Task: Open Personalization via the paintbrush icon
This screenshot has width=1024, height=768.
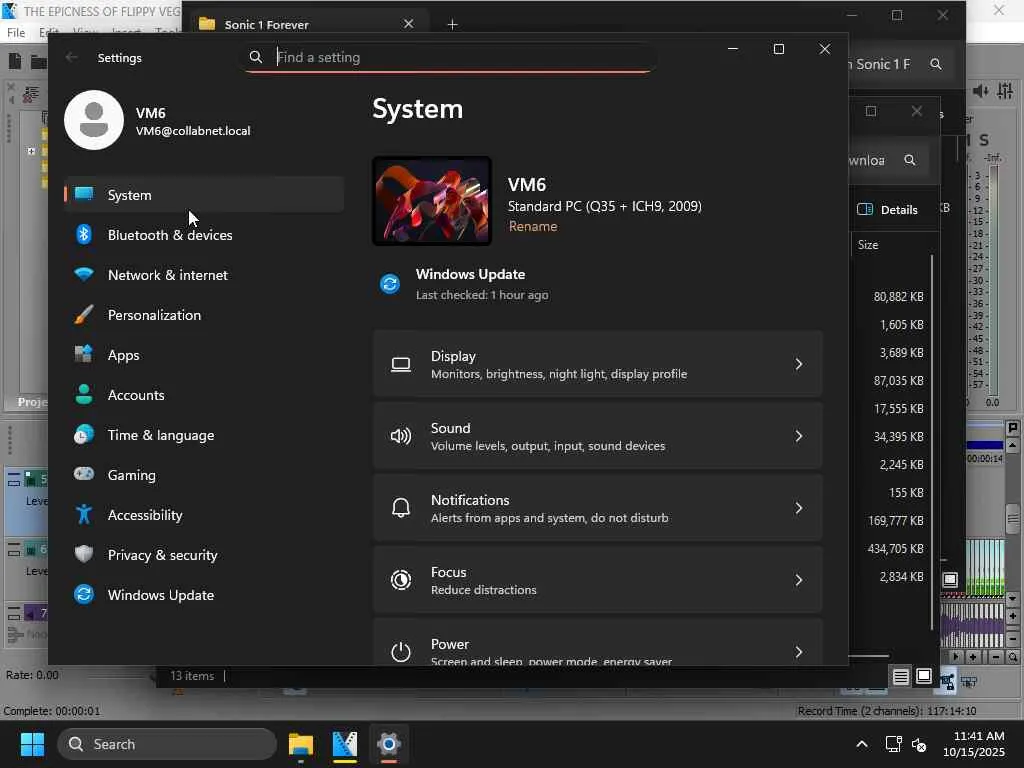Action: [x=84, y=315]
